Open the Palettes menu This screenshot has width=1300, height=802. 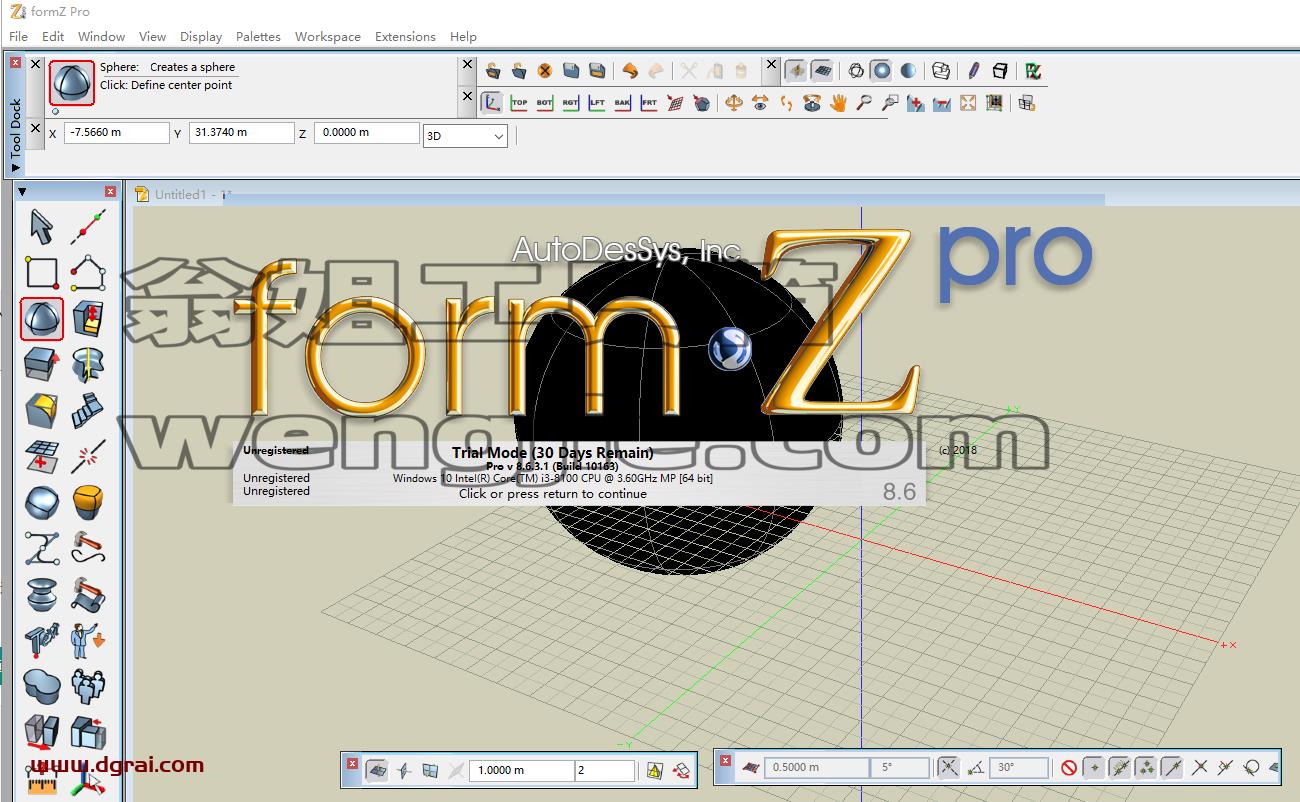(258, 36)
